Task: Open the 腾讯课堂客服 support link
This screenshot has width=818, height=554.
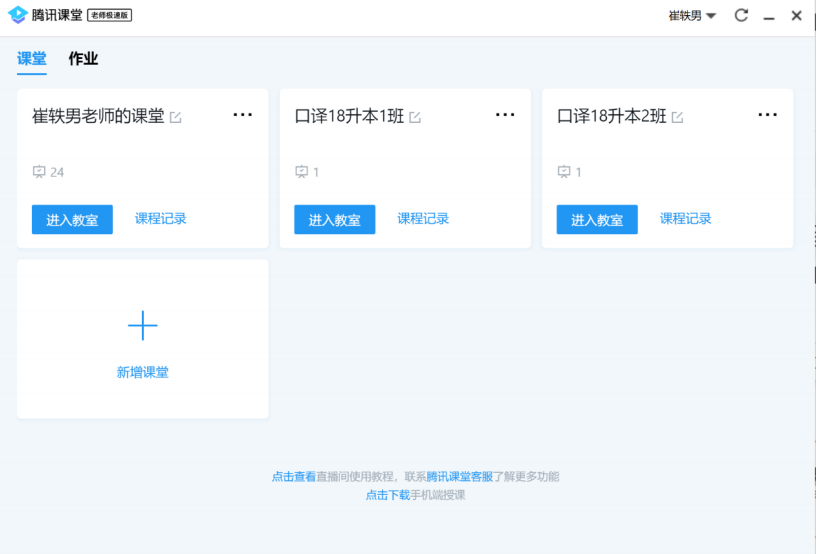Action: tap(459, 477)
